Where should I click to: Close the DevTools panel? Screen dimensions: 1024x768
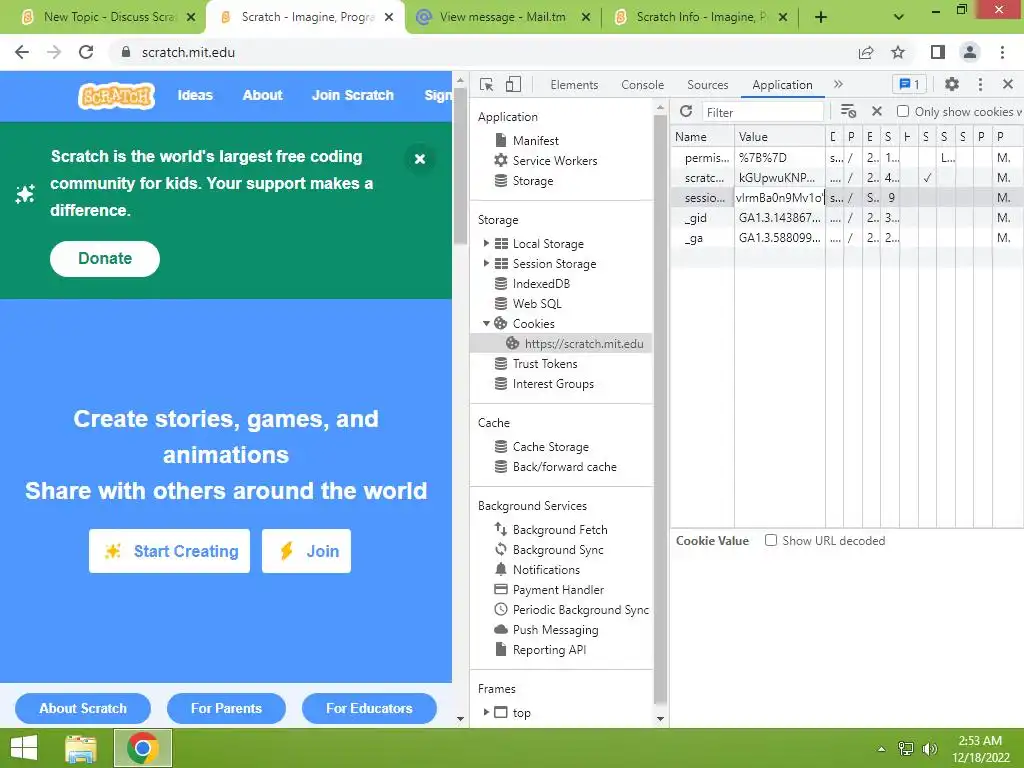click(x=1008, y=84)
